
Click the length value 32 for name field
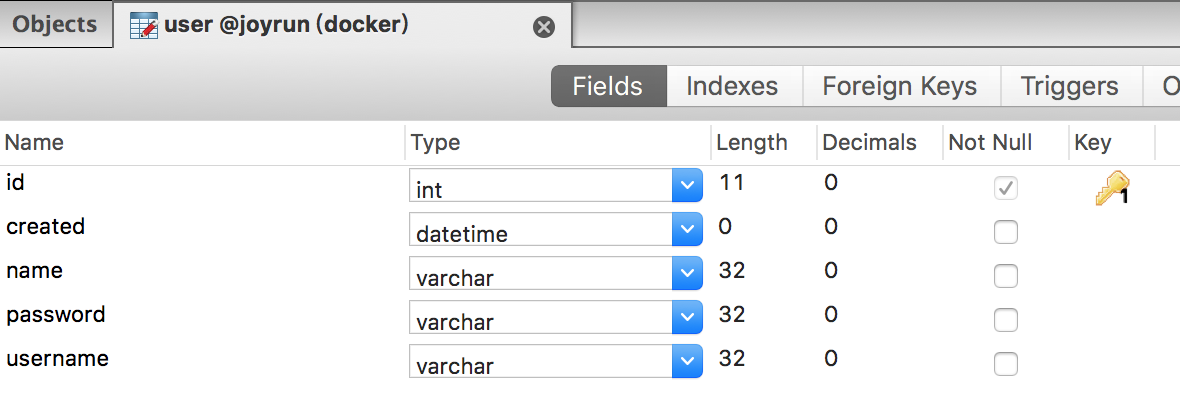tap(733, 270)
